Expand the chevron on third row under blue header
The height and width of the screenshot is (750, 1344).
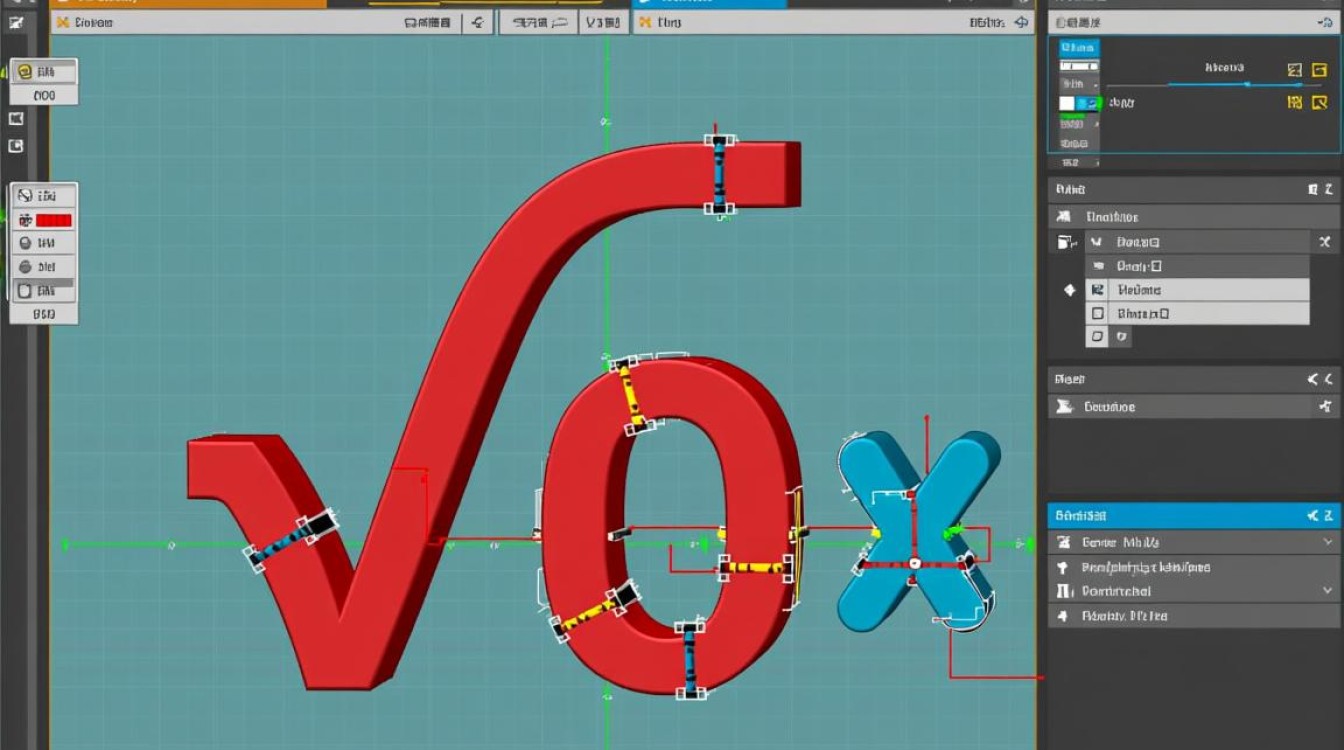tap(1328, 591)
